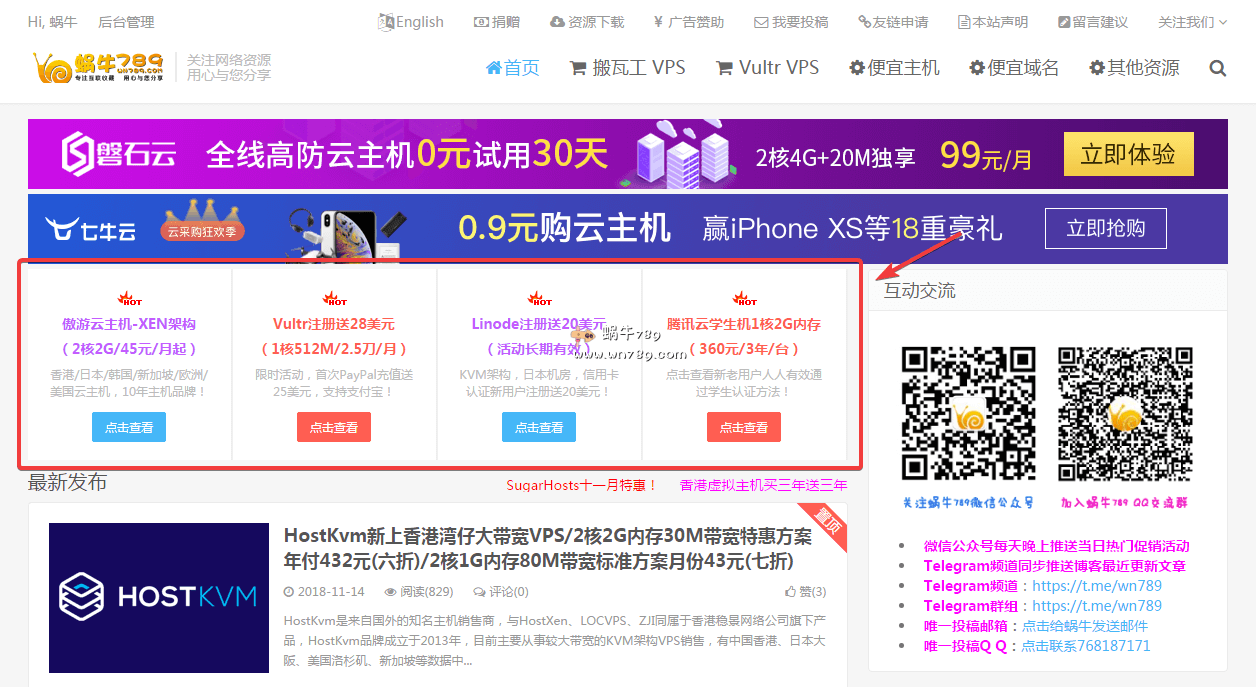The image size is (1256, 687).
Task: Expand 关注我们 dropdown
Action: point(1192,22)
